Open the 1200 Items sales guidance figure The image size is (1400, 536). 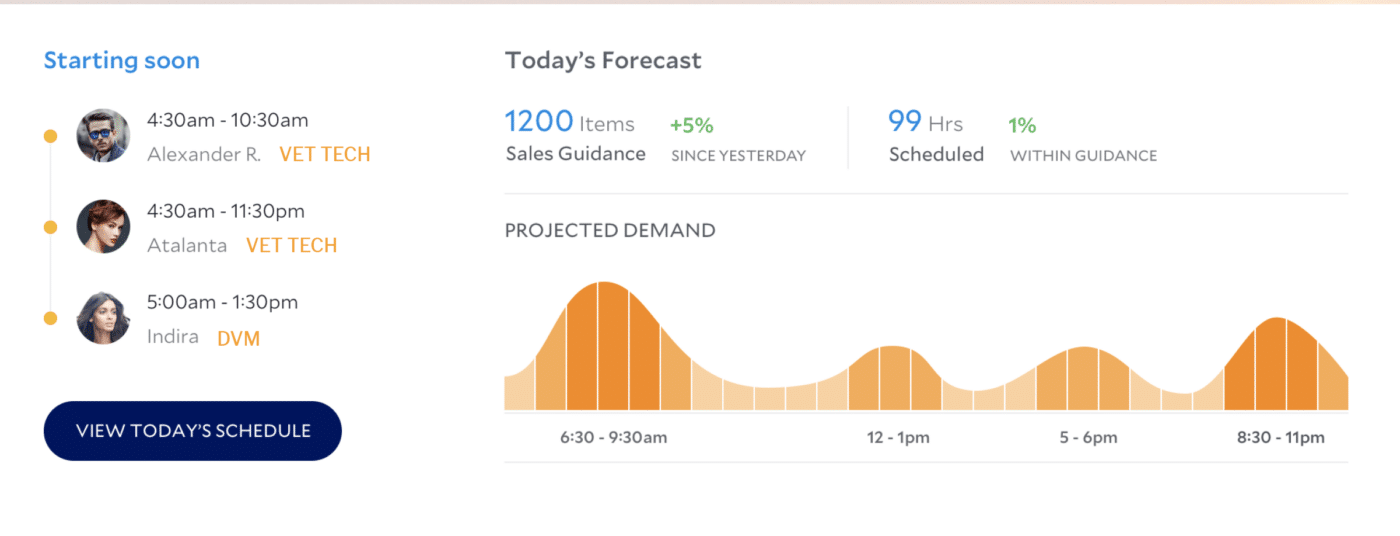click(x=570, y=122)
